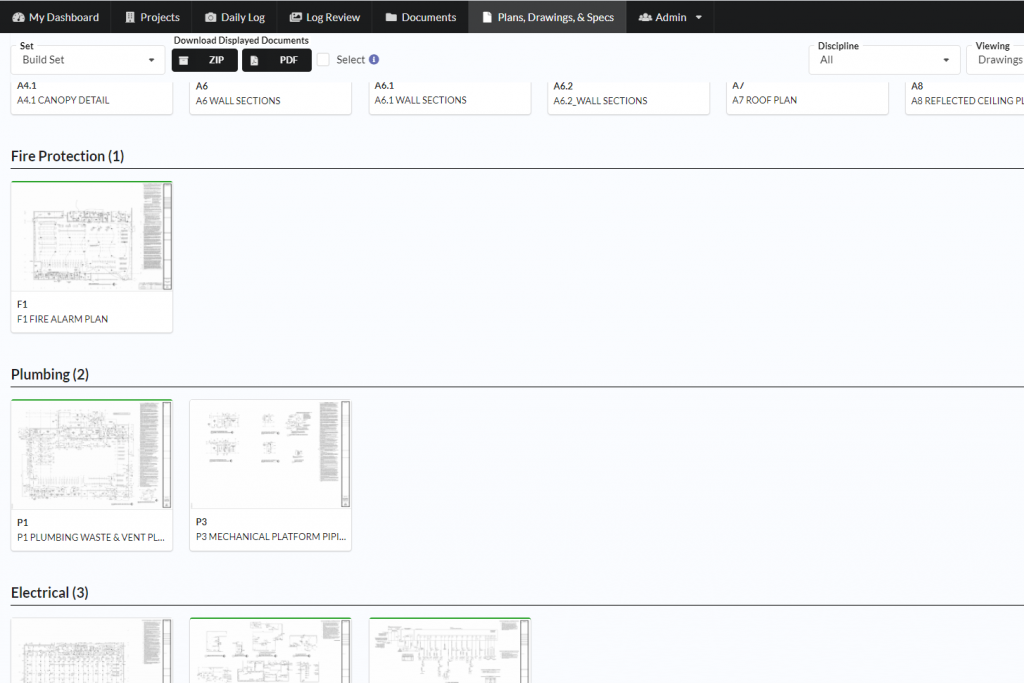This screenshot has width=1024, height=683.
Task: Open the Set dropdown showing Build Set
Action: click(x=88, y=60)
